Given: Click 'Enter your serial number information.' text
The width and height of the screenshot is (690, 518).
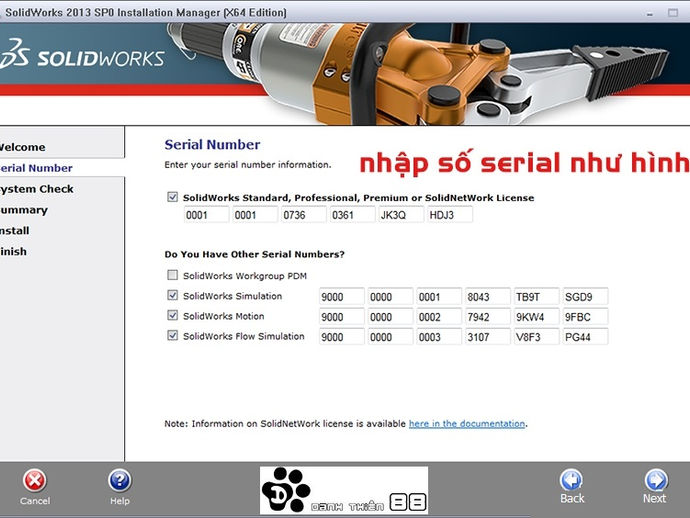Looking at the screenshot, I should 247,165.
